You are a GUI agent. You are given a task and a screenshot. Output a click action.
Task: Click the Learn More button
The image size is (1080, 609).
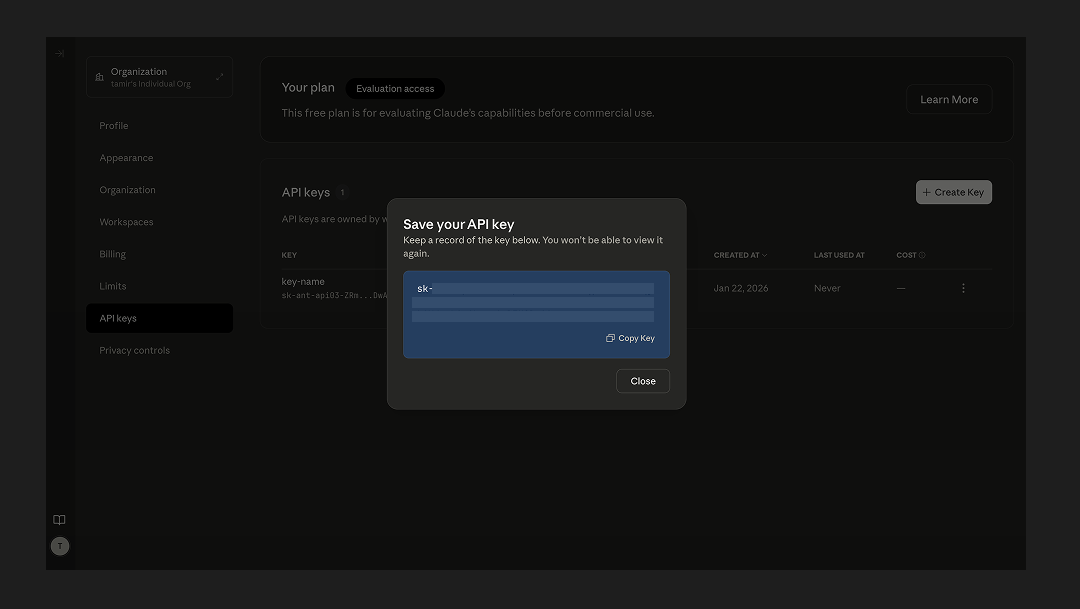pos(948,99)
